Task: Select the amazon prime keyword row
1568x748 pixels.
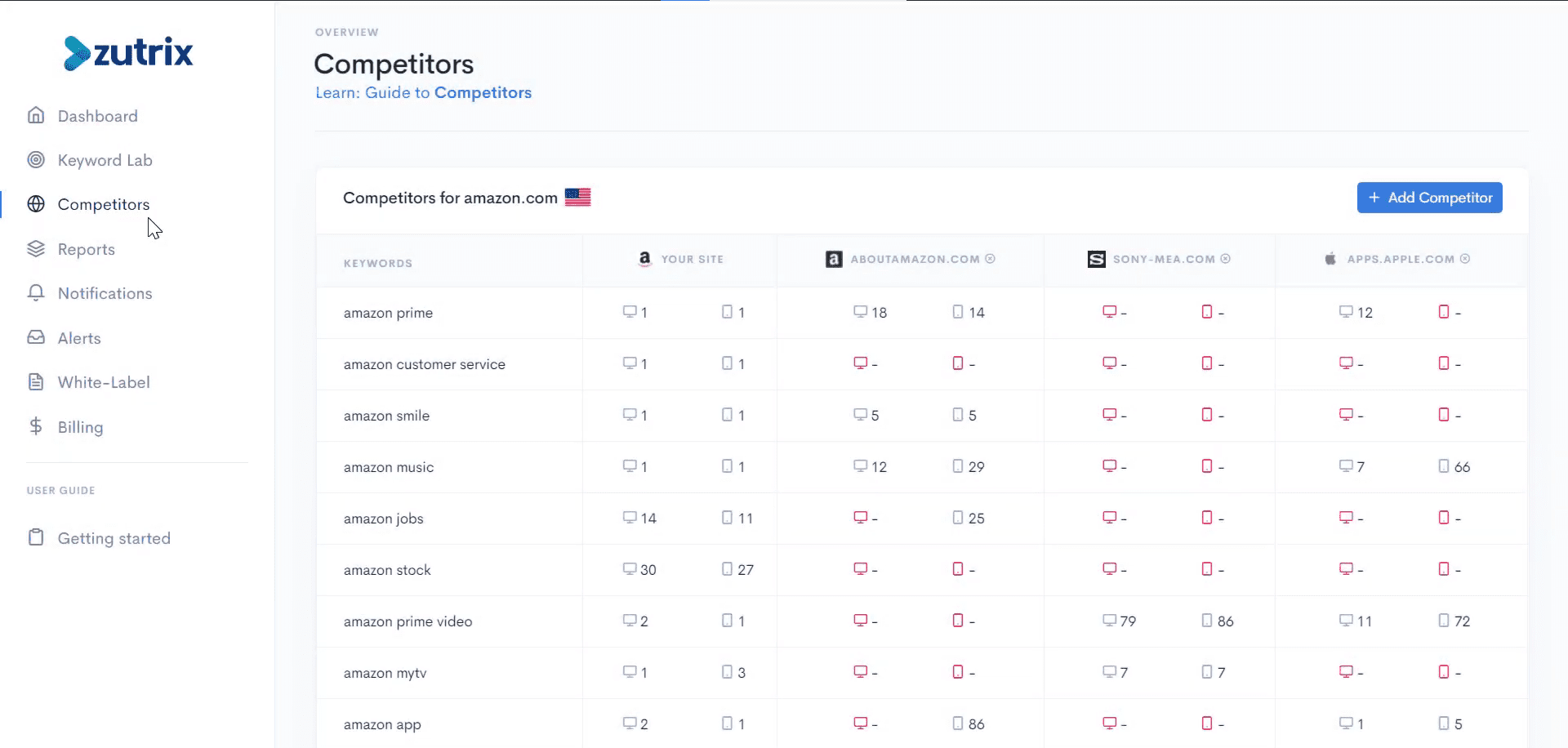Action: 389,313
